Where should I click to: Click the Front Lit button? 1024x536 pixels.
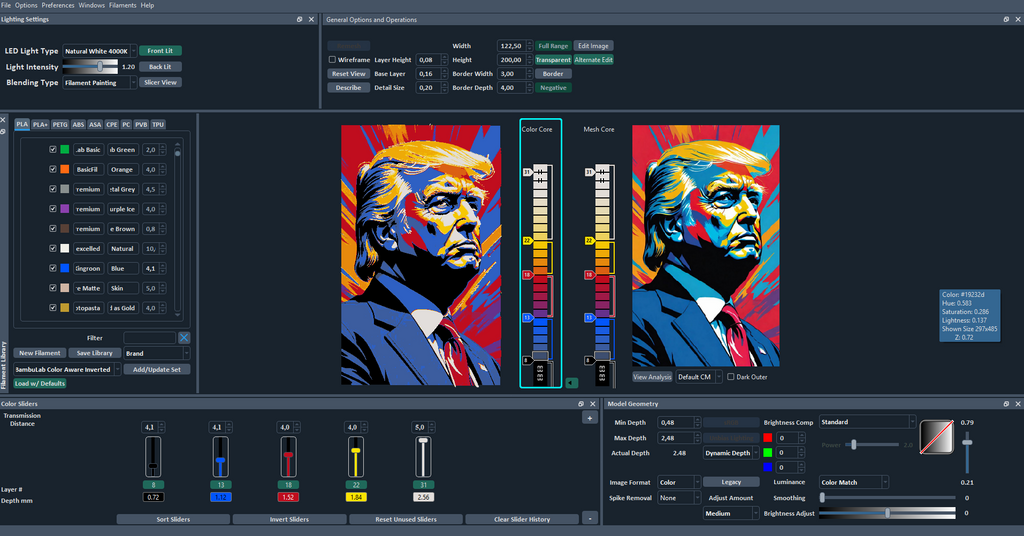tap(160, 51)
